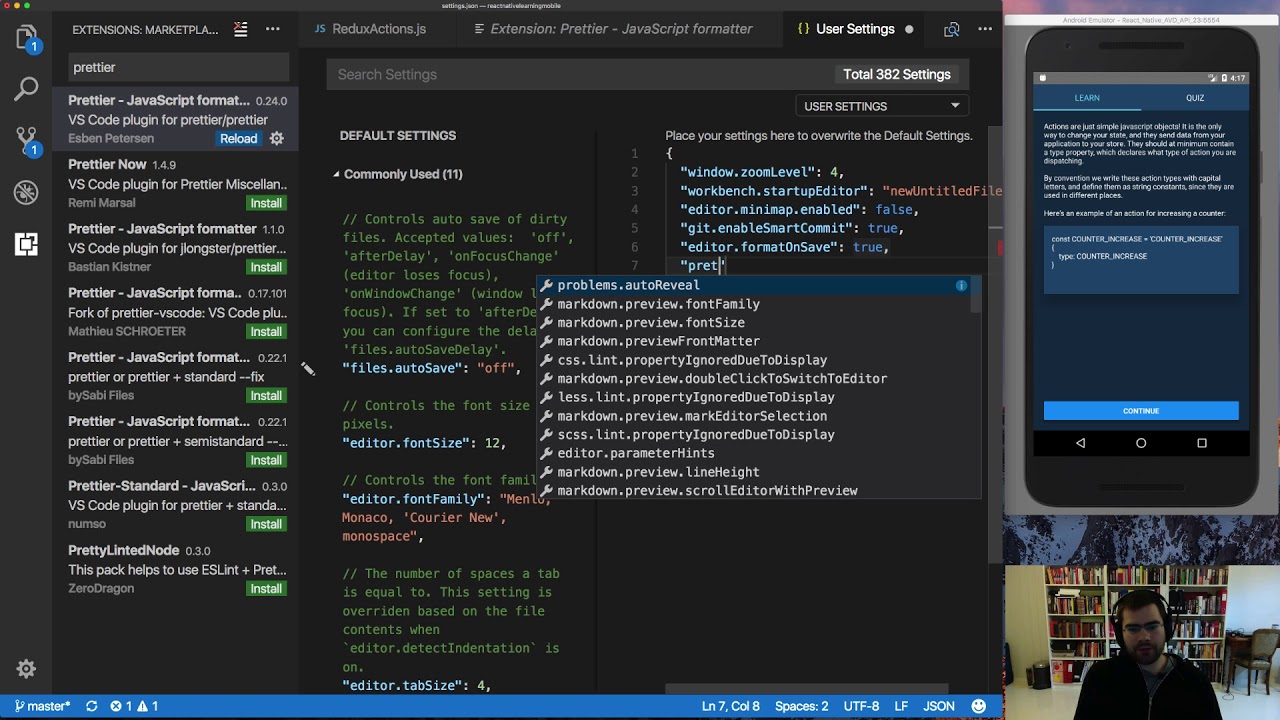This screenshot has width=1280, height=720.
Task: Click info icon in autocomplete suggestion list
Action: [961, 285]
